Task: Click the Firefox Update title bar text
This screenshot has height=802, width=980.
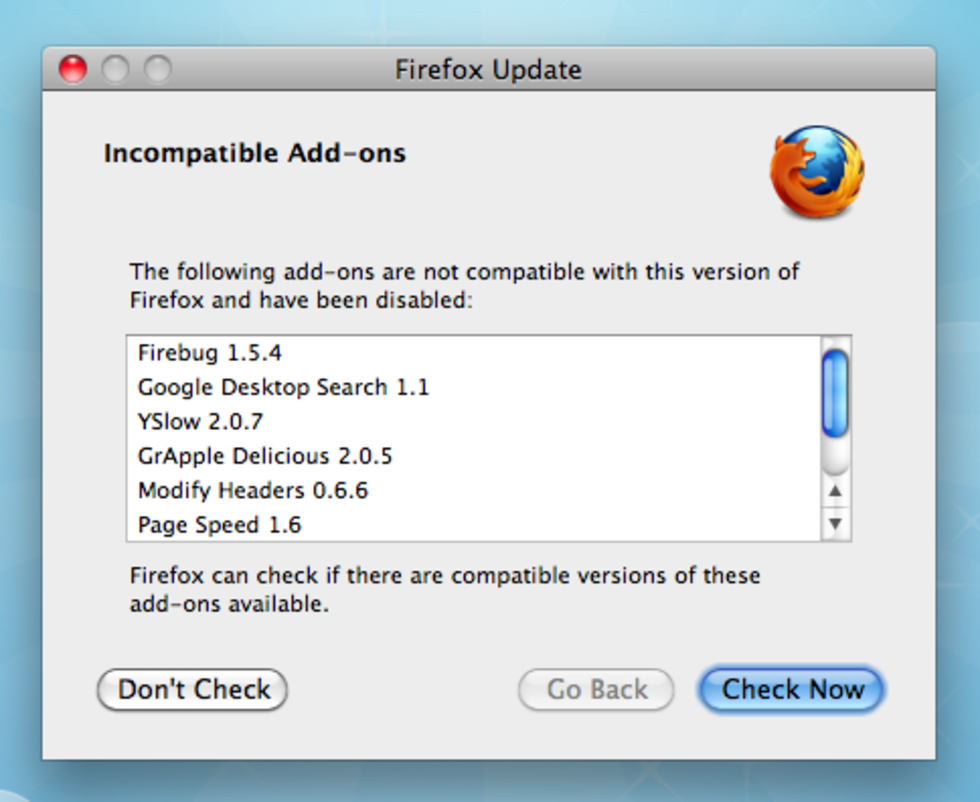Action: point(488,70)
